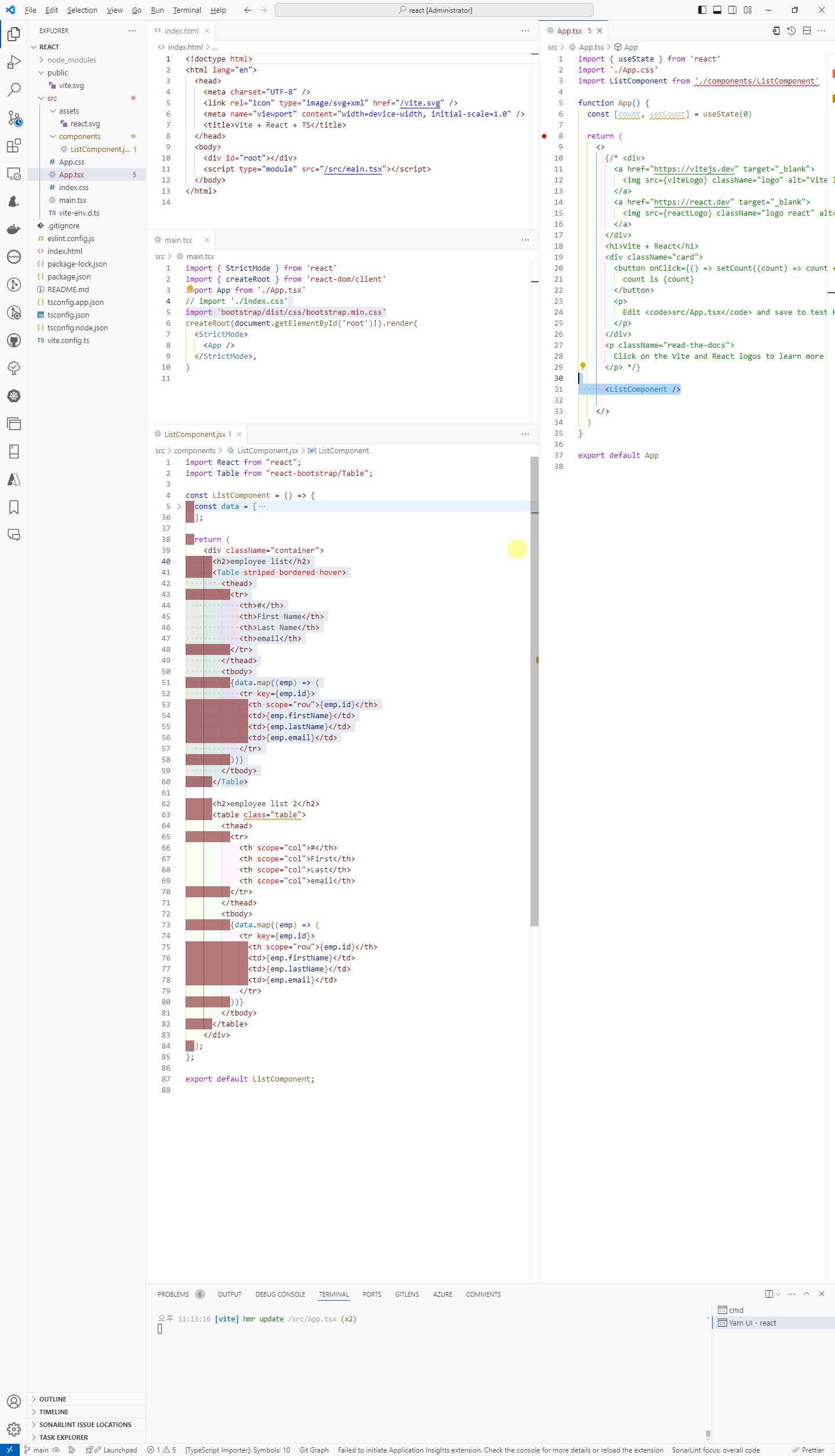835x1456 pixels.
Task: Open the Docker view icon
Action: pos(14,229)
